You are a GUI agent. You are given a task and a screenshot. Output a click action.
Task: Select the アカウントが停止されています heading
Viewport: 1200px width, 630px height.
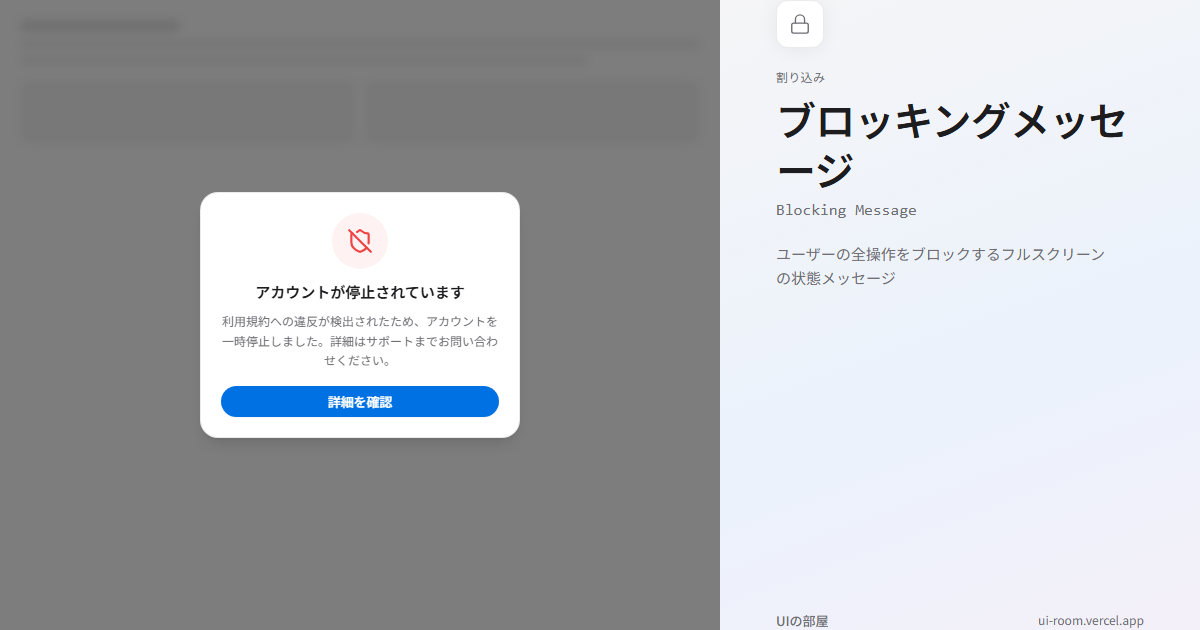pyautogui.click(x=360, y=292)
